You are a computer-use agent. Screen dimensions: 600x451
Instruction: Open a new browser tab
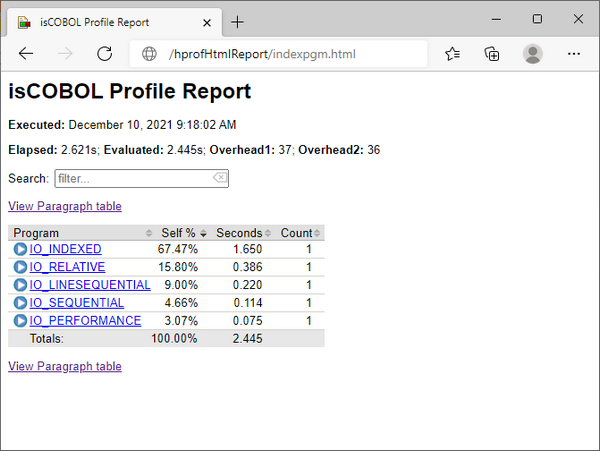pyautogui.click(x=237, y=22)
